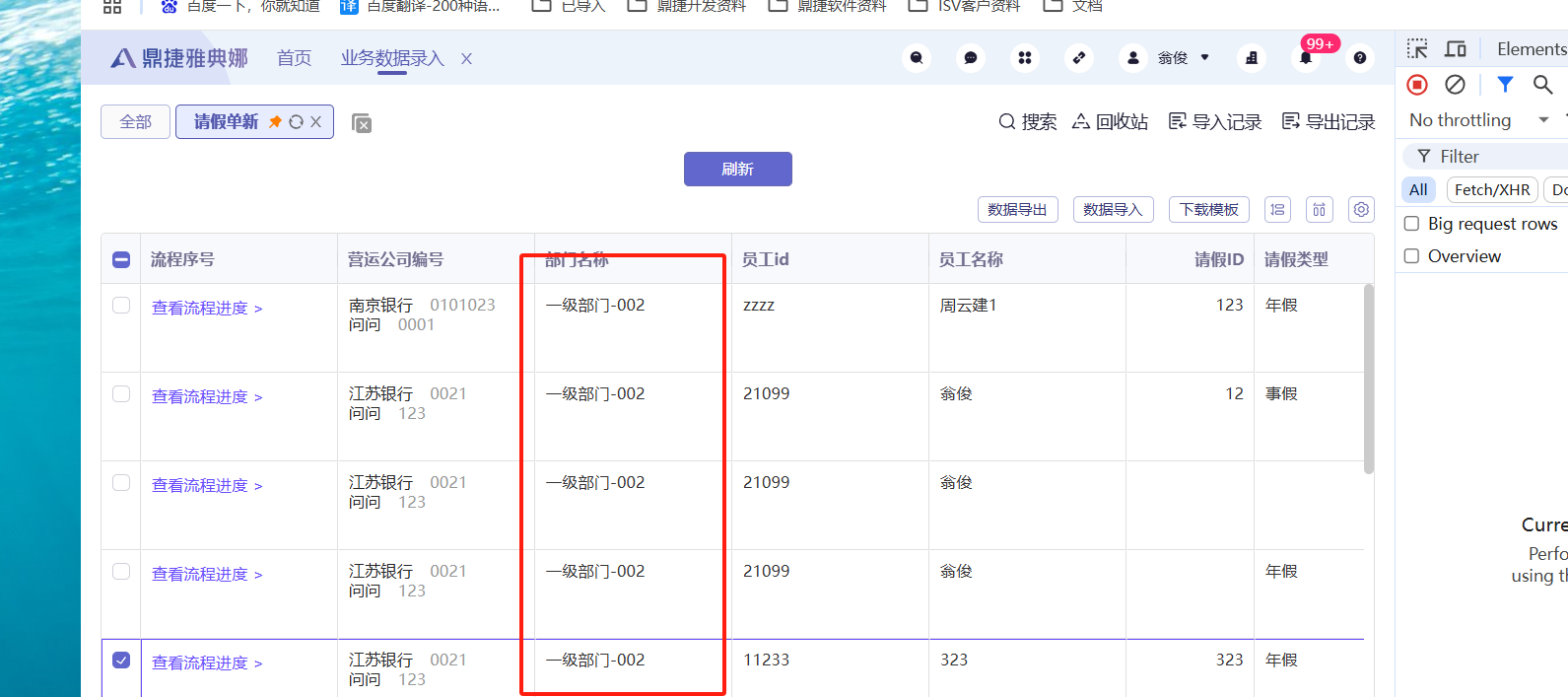
Task: Open the 回收站 recycle bin
Action: 1111,122
